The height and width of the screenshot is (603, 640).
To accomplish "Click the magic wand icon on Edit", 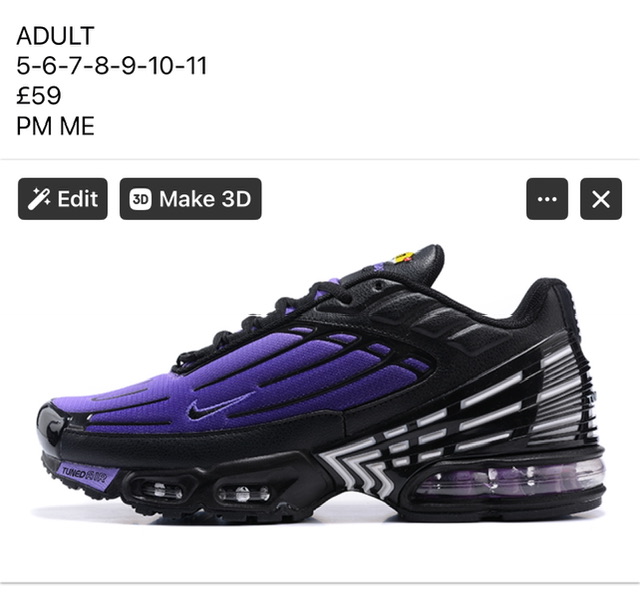I will 39,199.
